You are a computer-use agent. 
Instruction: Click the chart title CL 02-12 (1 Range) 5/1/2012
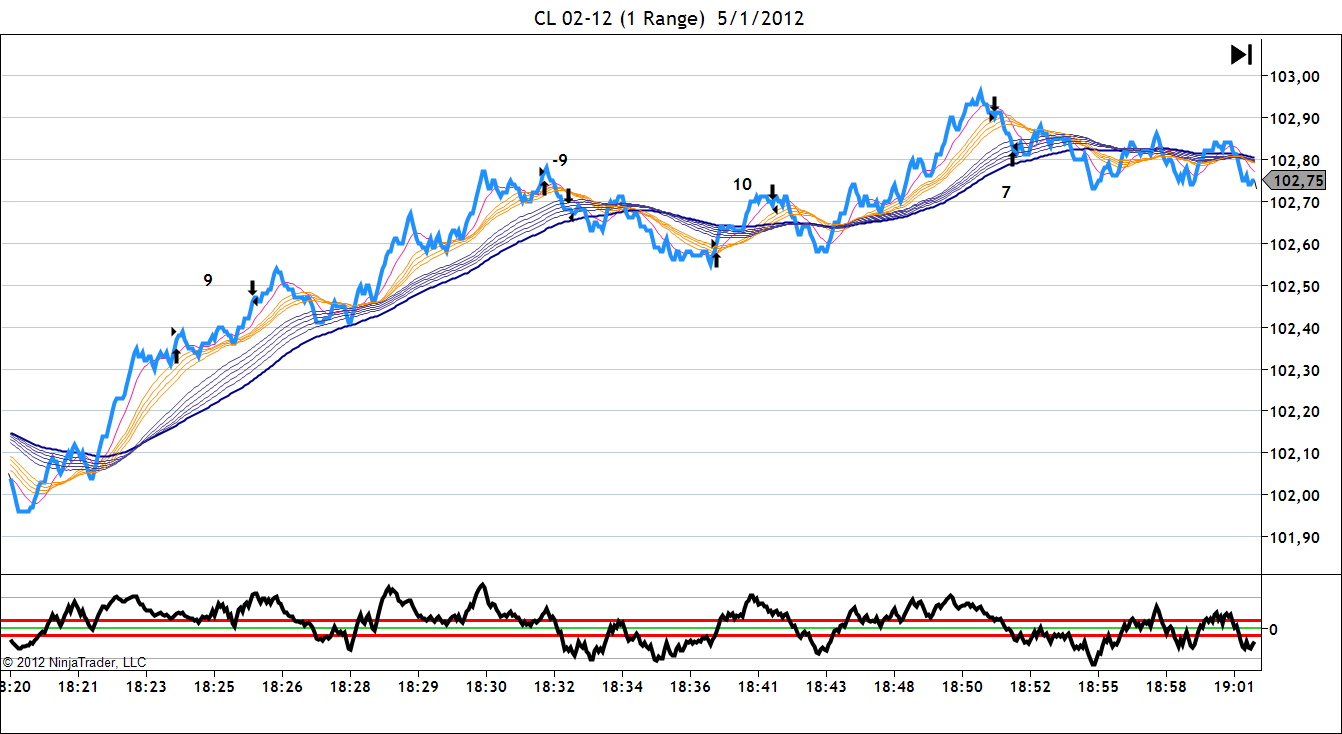pos(669,18)
